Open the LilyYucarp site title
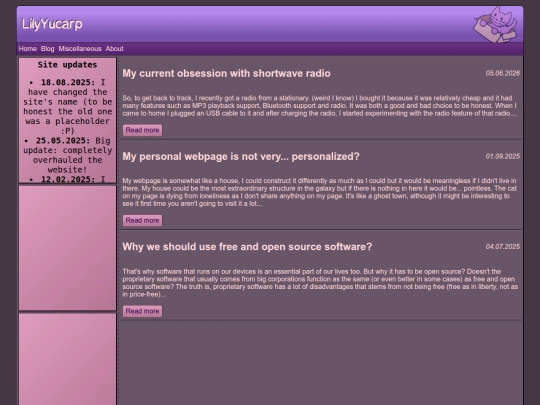The width and height of the screenshot is (540, 405). point(52,24)
